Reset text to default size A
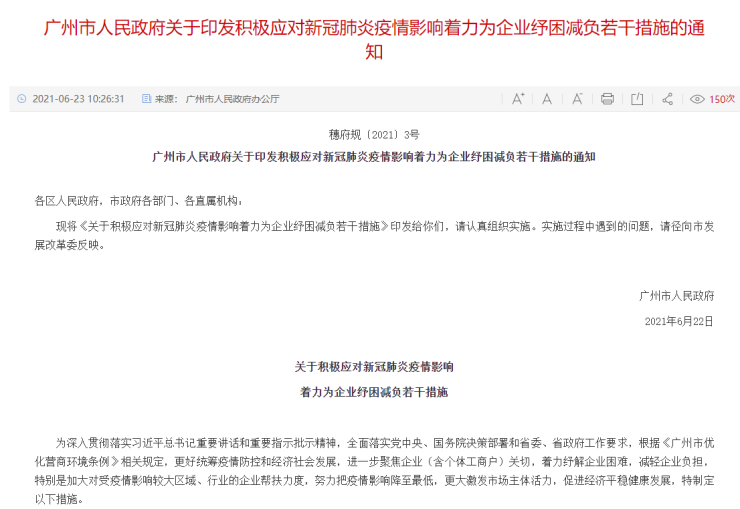The width and height of the screenshot is (740, 509). pos(547,99)
